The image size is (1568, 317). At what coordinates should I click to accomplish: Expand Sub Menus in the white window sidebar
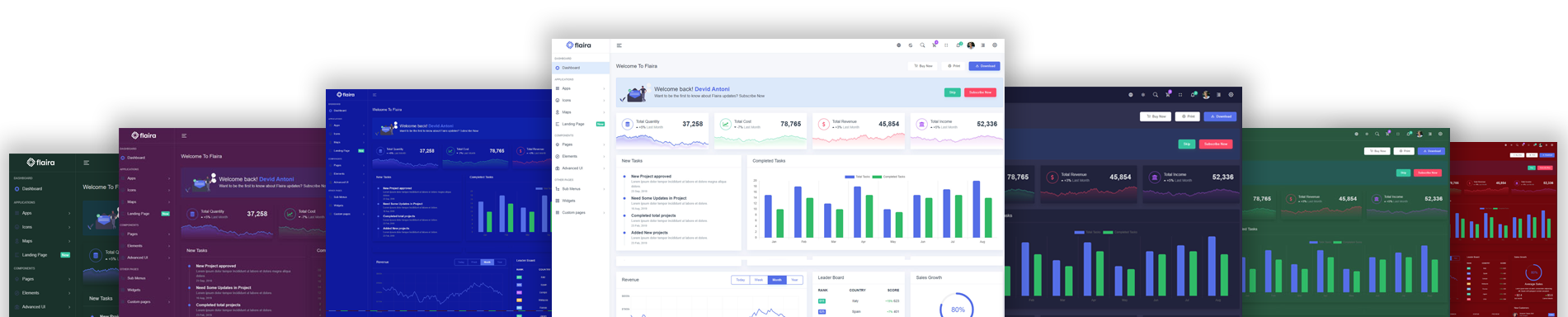click(x=581, y=189)
